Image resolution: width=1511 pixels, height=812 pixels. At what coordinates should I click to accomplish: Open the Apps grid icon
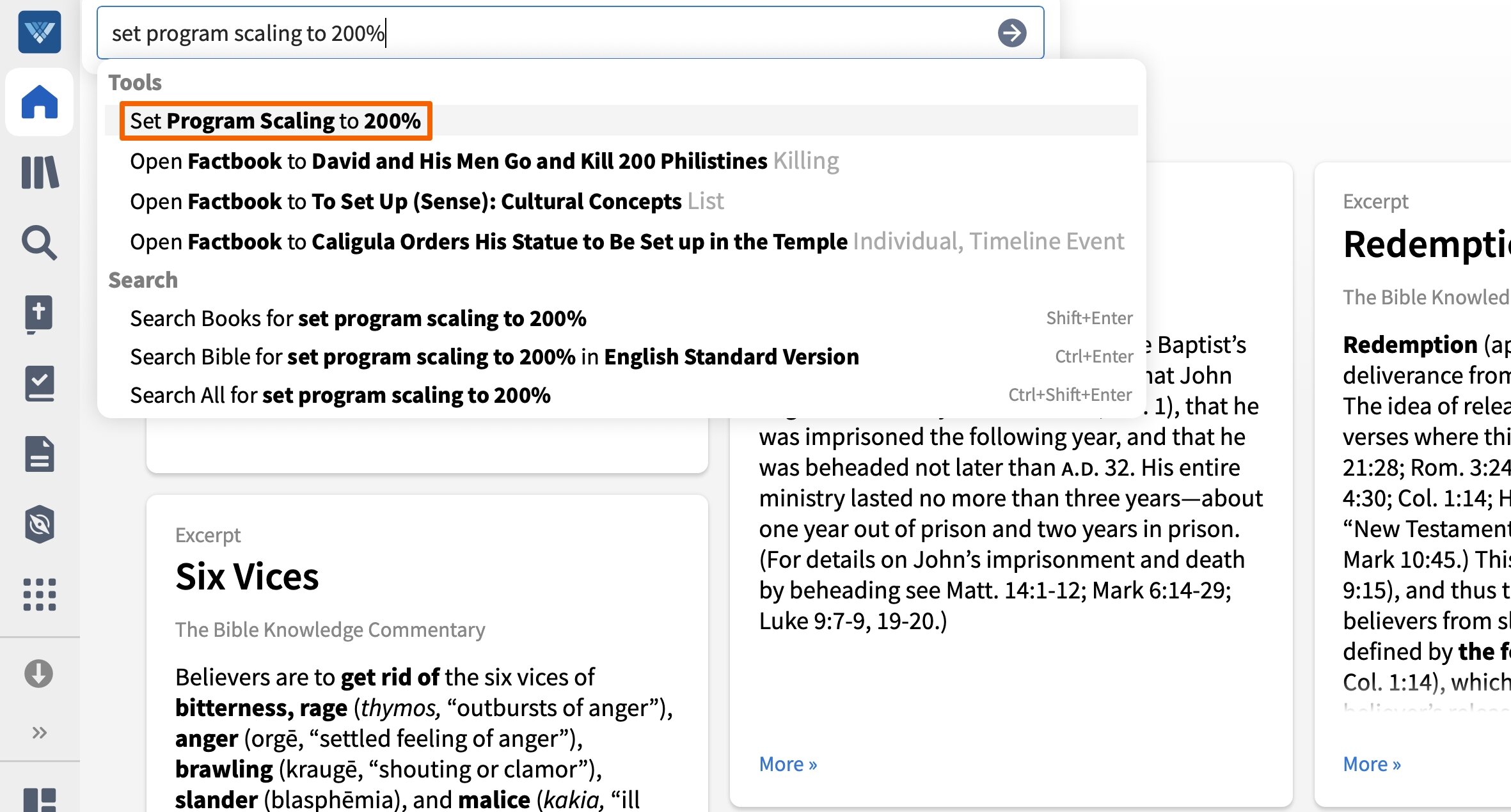[x=40, y=595]
